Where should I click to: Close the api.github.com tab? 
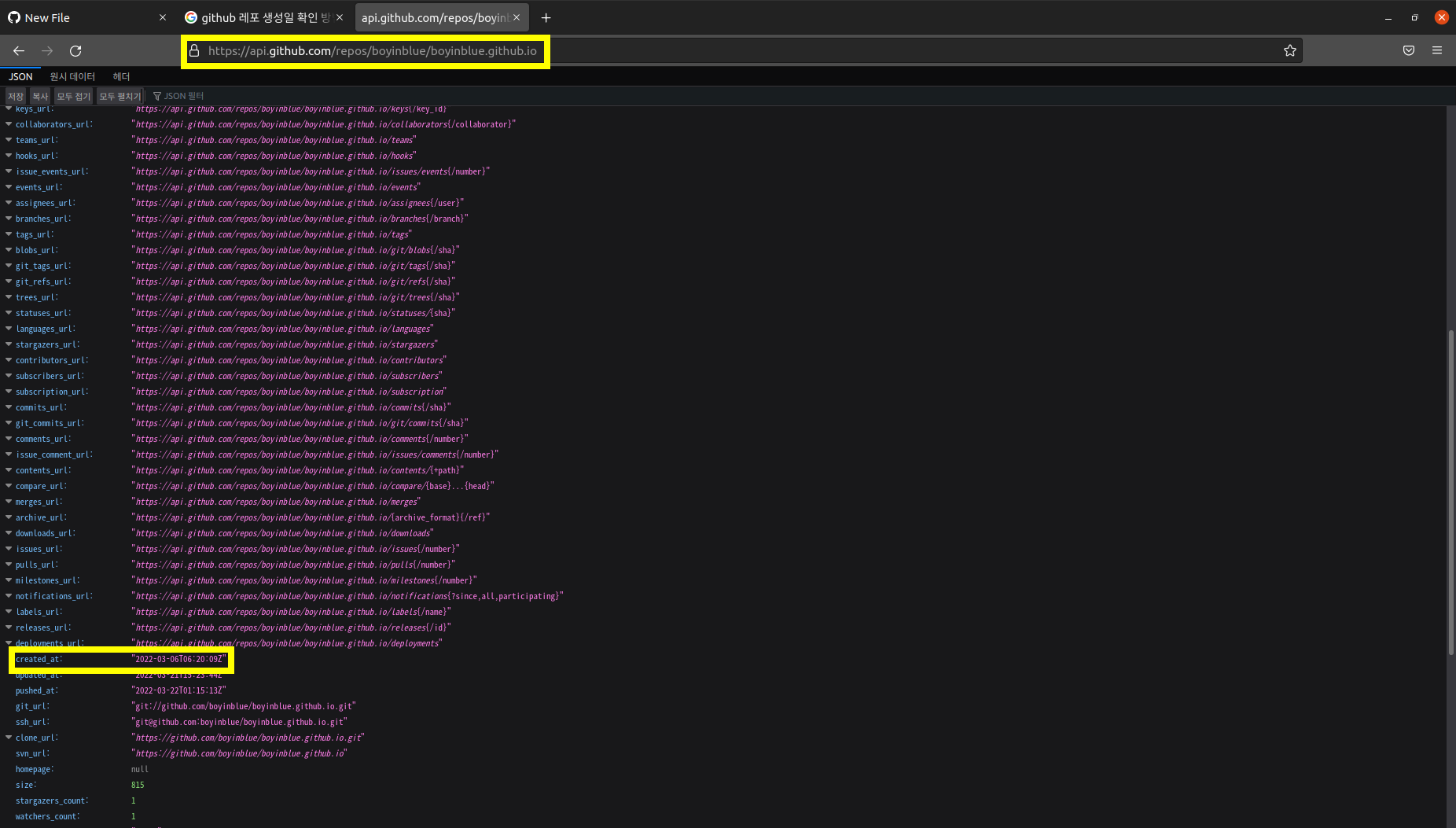tap(517, 17)
